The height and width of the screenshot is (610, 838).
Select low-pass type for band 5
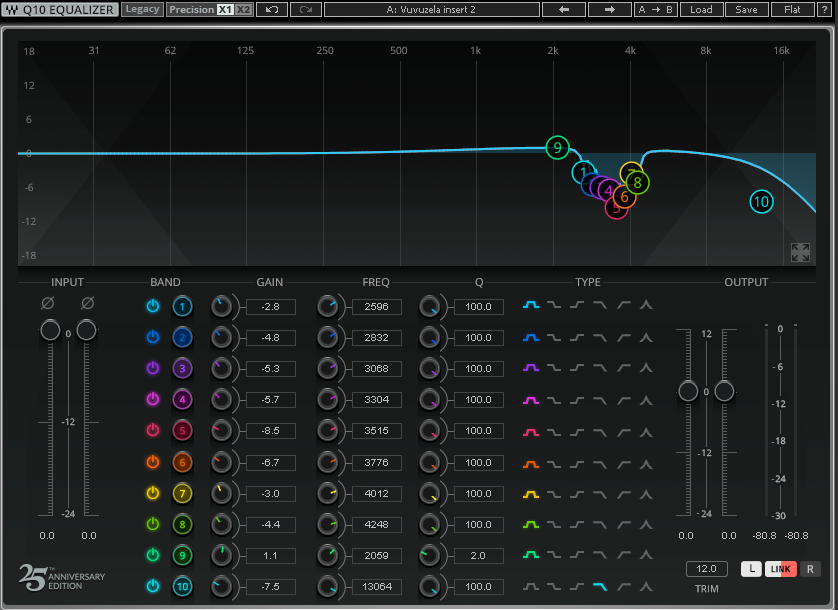point(600,431)
